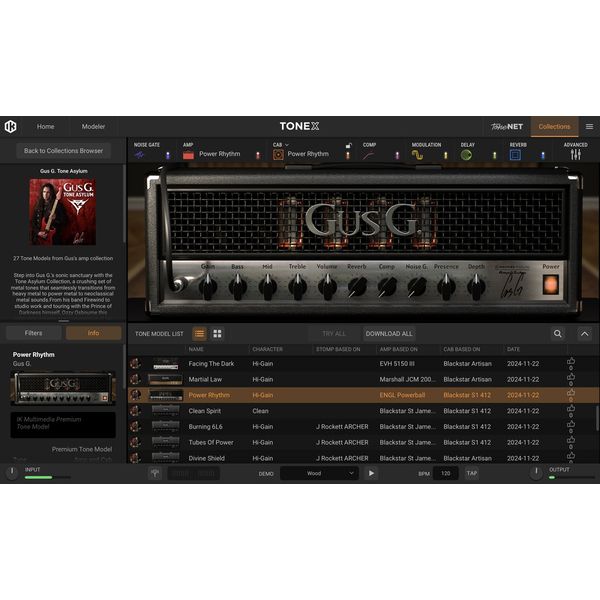Toggle the Comp power switch
Image resolution: width=600 pixels, height=600 pixels.
click(397, 155)
